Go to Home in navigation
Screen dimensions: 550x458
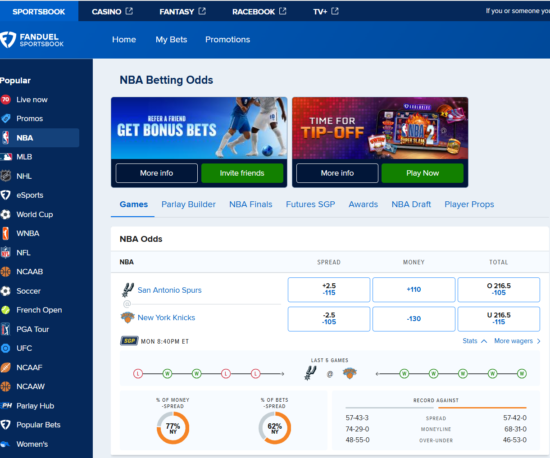[124, 40]
